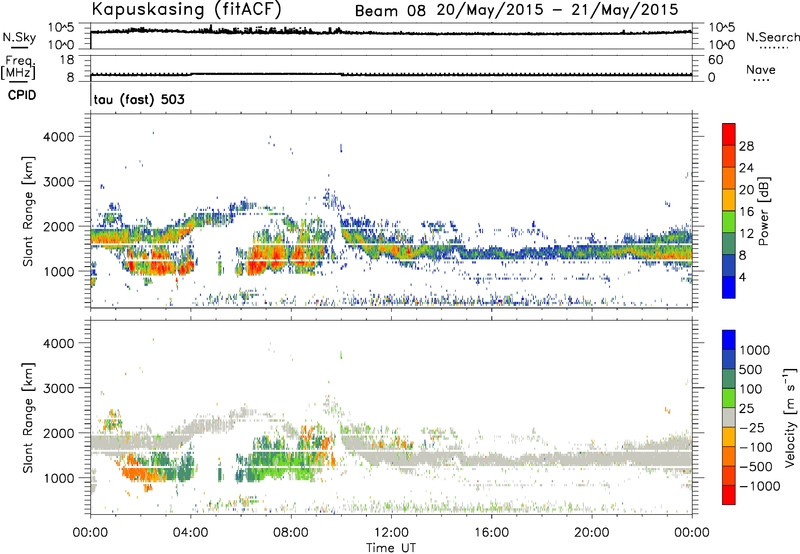800x554 pixels.
Task: Click the -1000 tick on Velocity colorbar
Action: (x=760, y=486)
